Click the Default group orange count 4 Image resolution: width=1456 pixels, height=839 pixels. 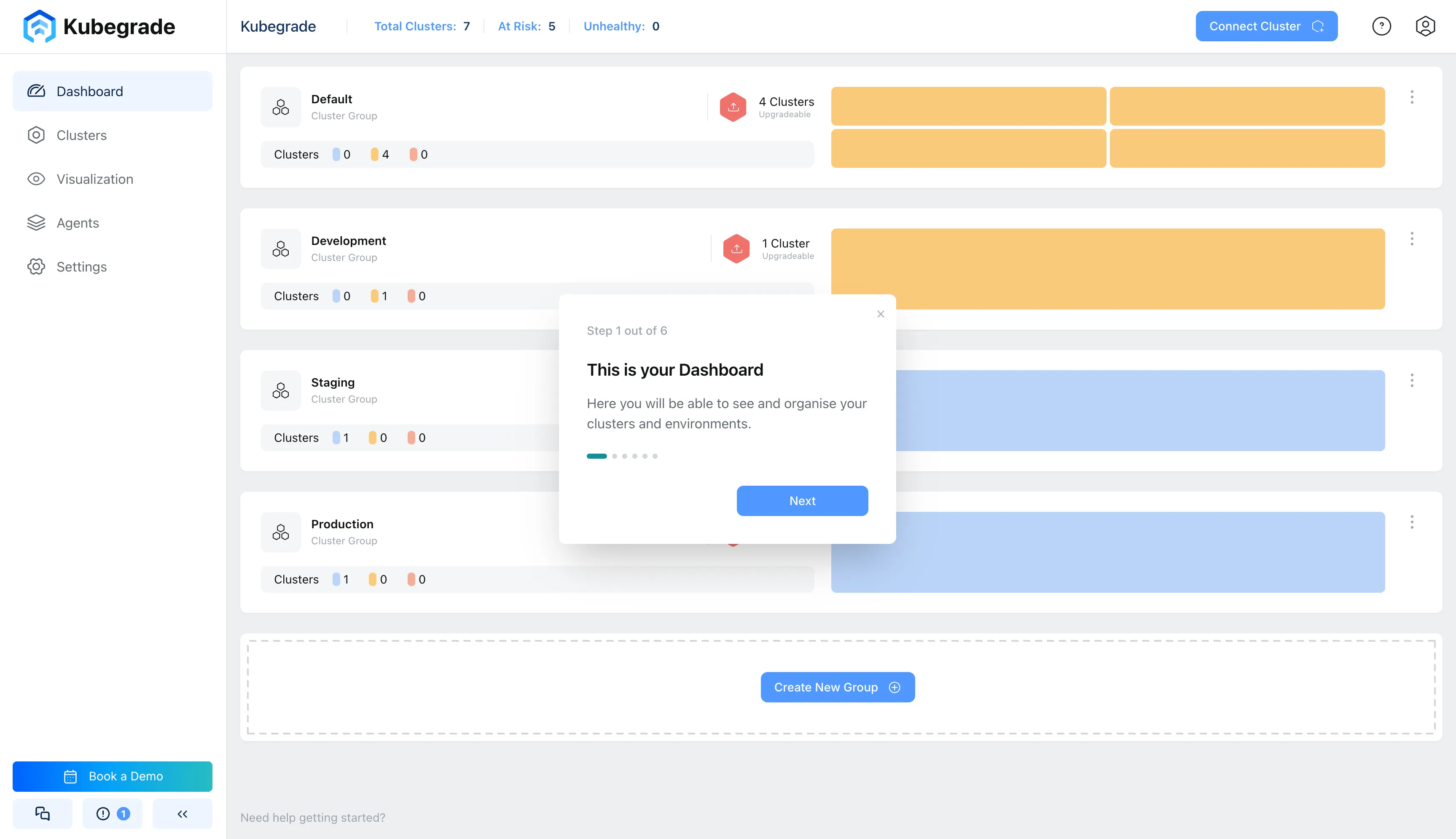380,154
